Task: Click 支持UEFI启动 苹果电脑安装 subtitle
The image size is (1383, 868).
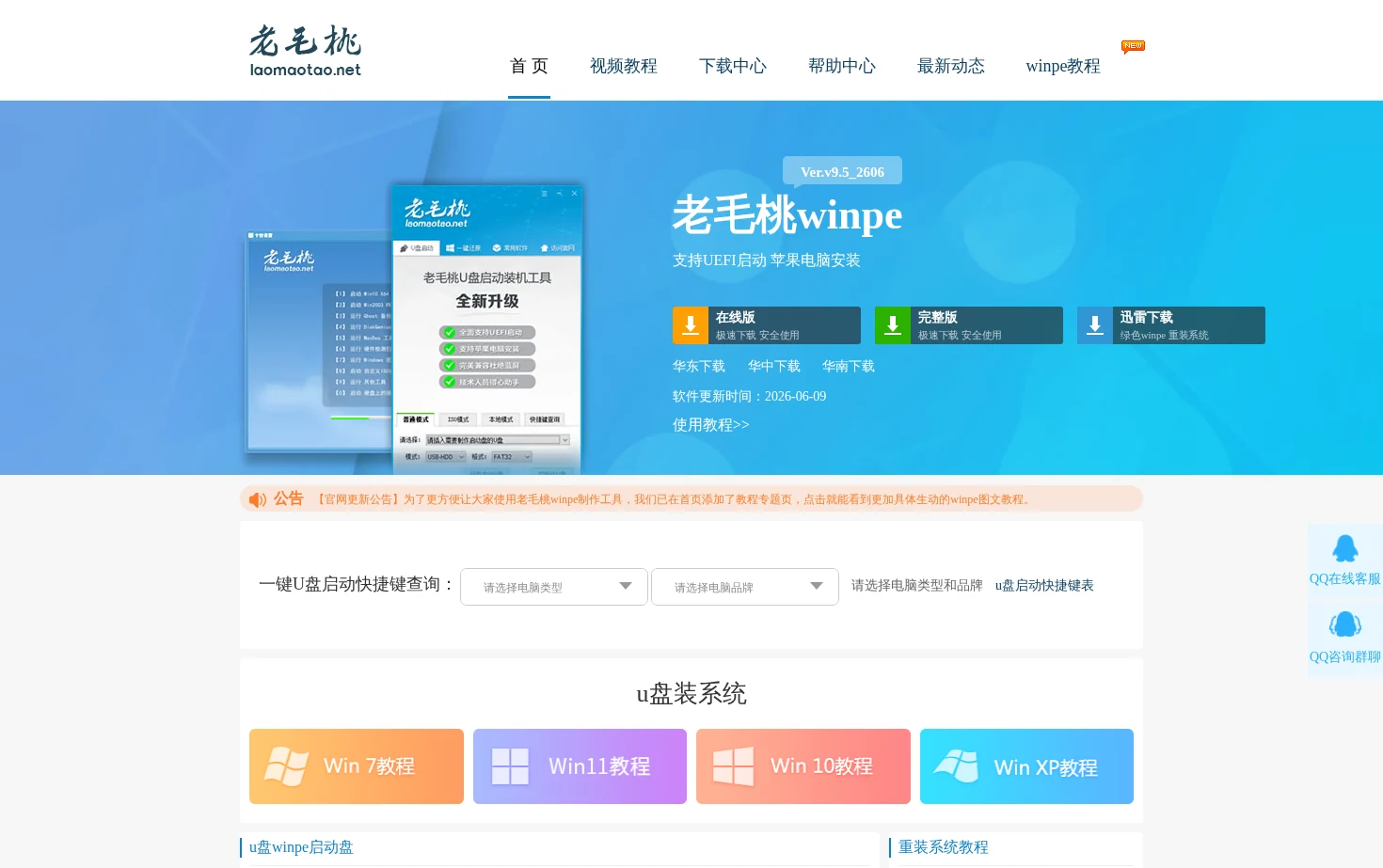Action: coord(766,260)
